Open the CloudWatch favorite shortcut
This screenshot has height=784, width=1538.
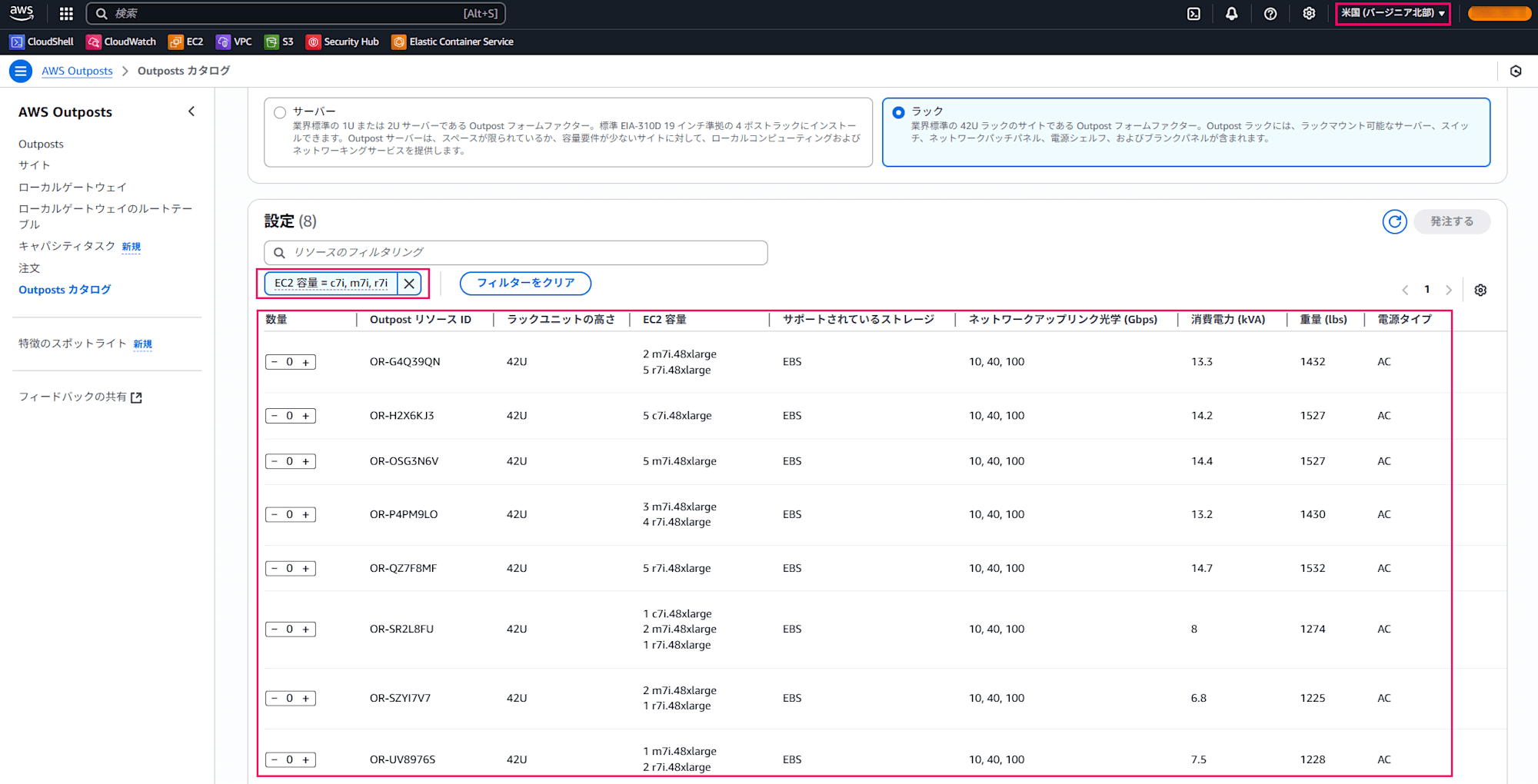(x=122, y=42)
